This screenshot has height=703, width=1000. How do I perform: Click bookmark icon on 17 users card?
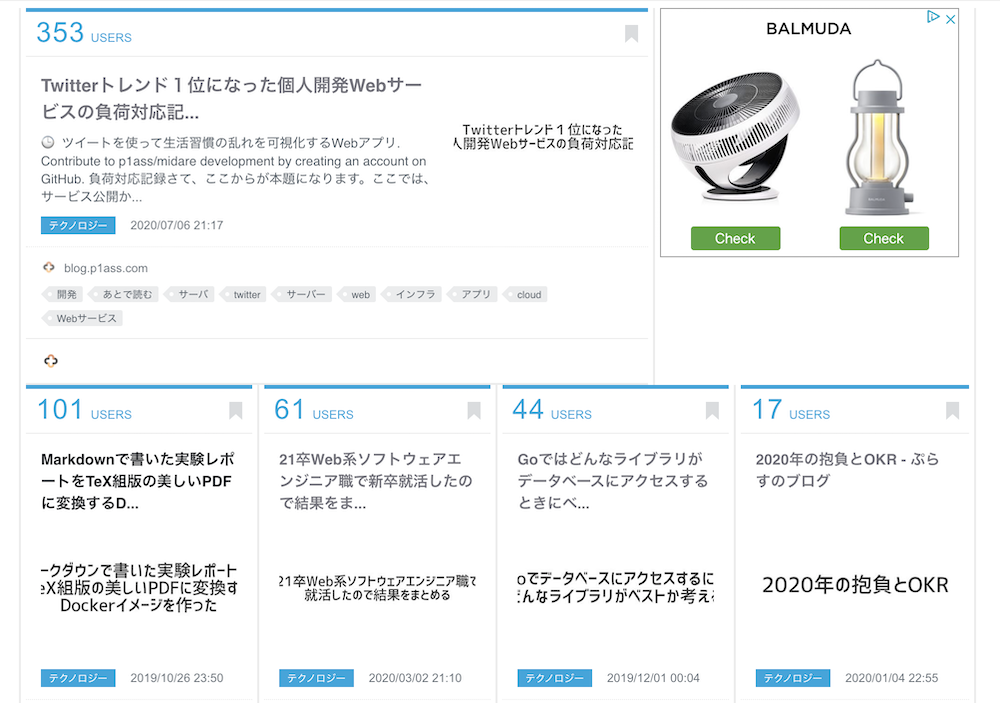952,411
